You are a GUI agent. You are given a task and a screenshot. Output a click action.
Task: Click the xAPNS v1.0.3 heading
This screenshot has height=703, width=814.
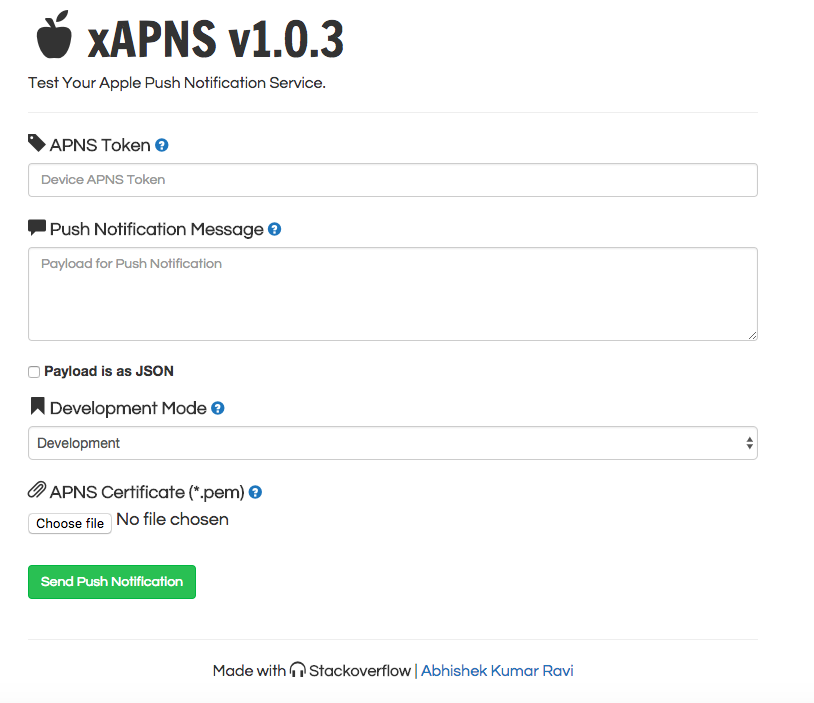pyautogui.click(x=215, y=38)
